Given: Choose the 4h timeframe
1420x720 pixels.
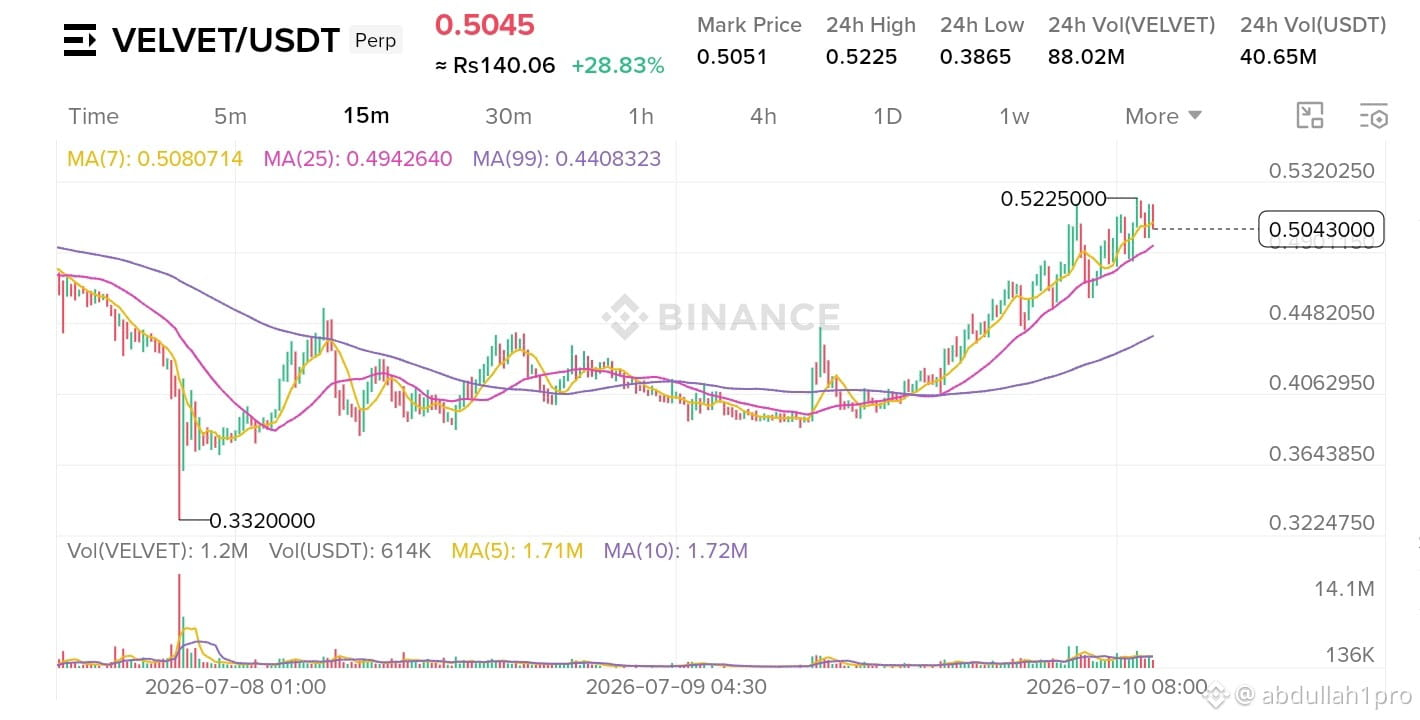Looking at the screenshot, I should point(763,116).
